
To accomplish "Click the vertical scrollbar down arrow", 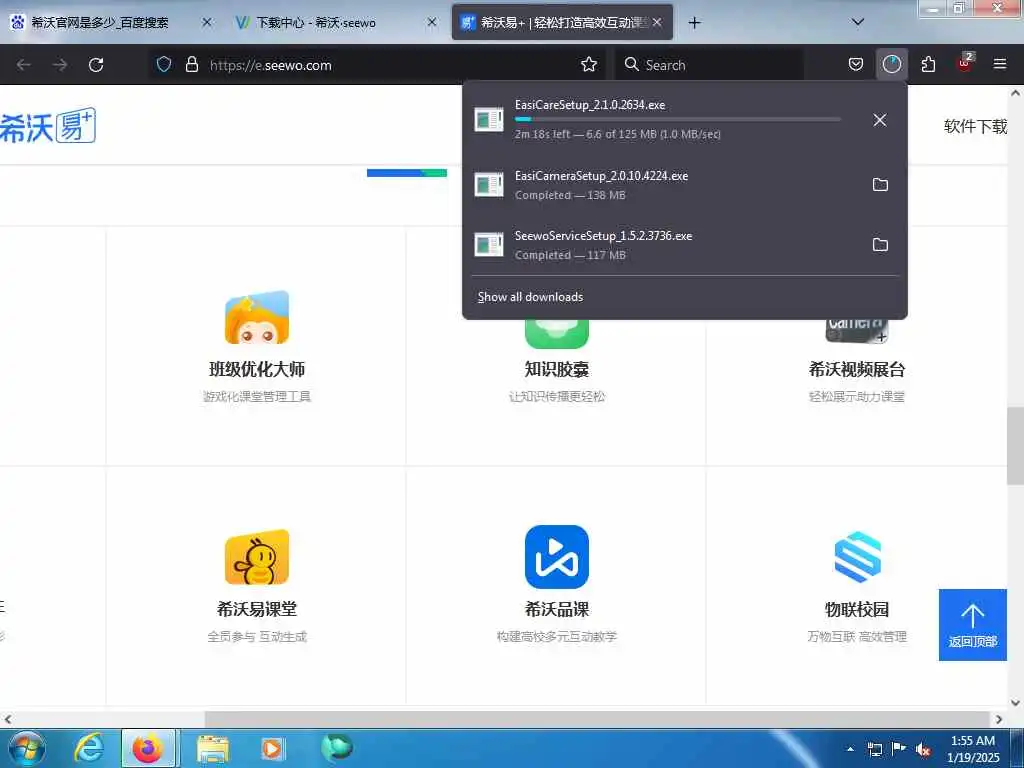I will tap(1015, 703).
